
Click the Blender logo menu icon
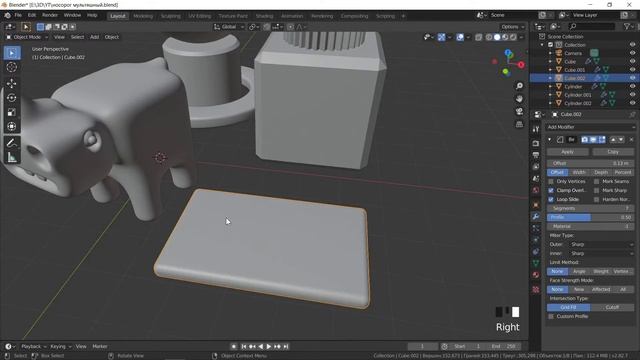tap(7, 15)
